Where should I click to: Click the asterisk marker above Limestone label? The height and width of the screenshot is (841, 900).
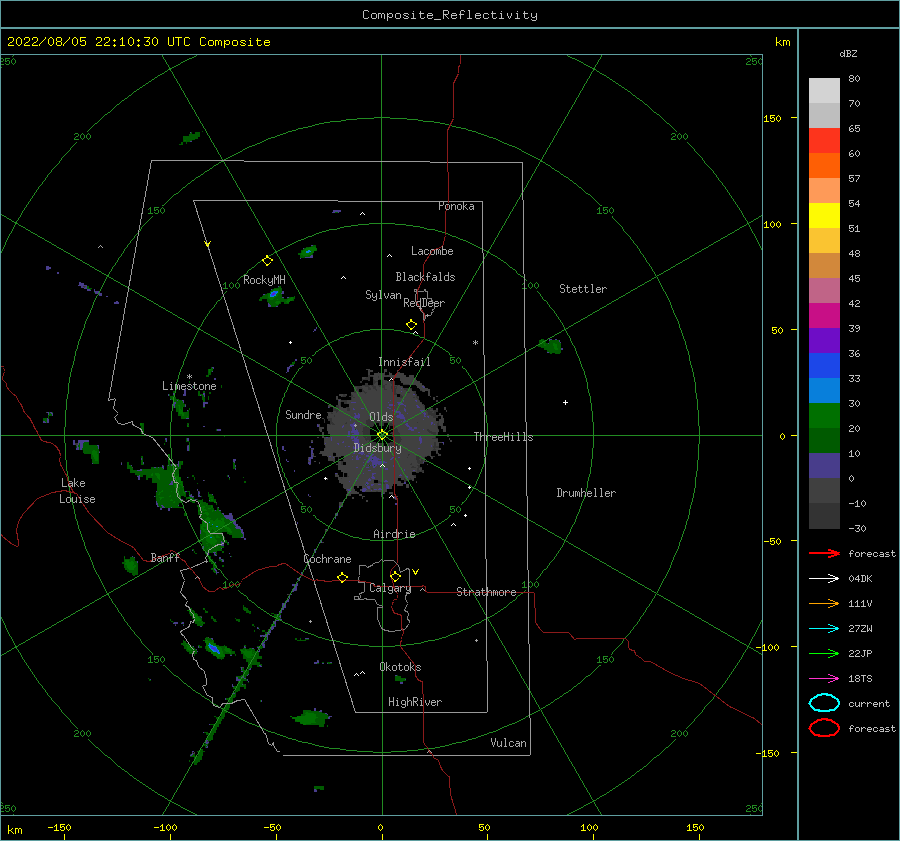(x=189, y=377)
